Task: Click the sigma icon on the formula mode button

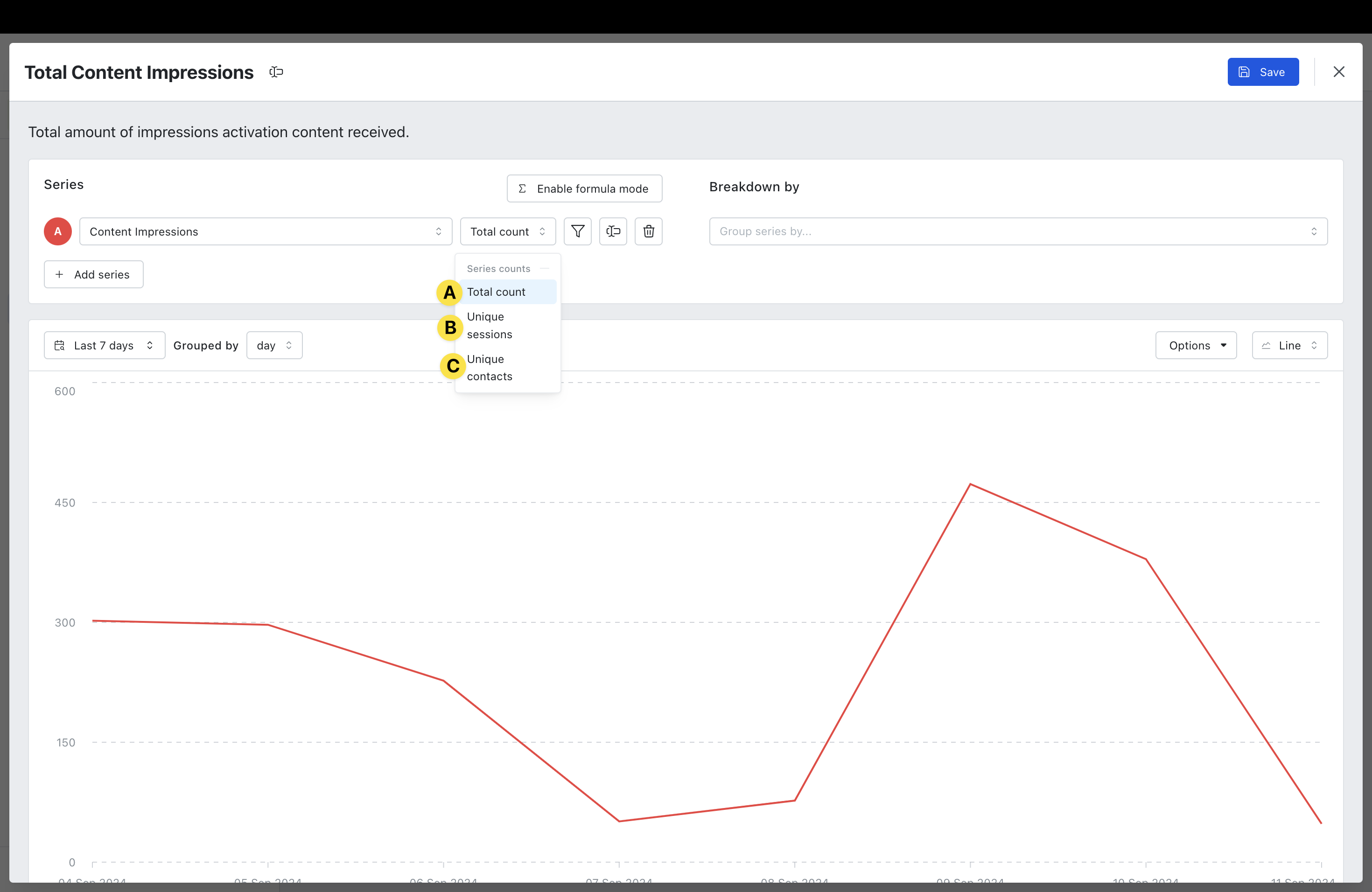Action: (522, 189)
